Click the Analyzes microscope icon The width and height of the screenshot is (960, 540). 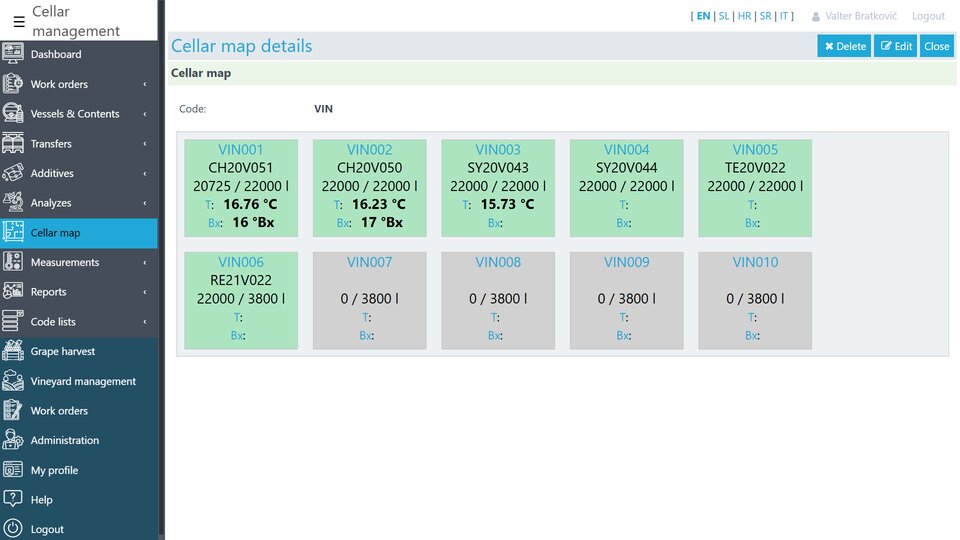(13, 203)
